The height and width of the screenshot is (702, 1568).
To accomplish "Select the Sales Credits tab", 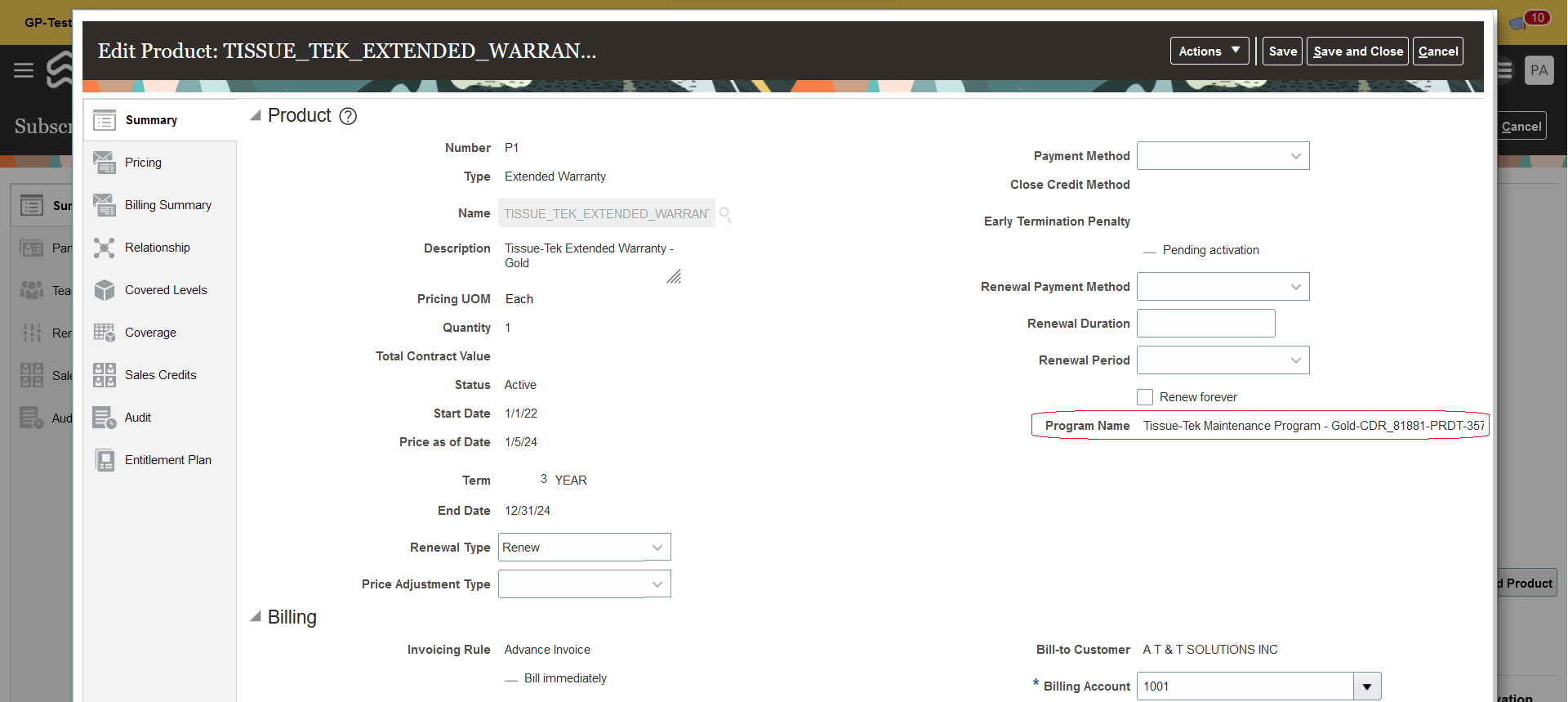I will coord(161,375).
